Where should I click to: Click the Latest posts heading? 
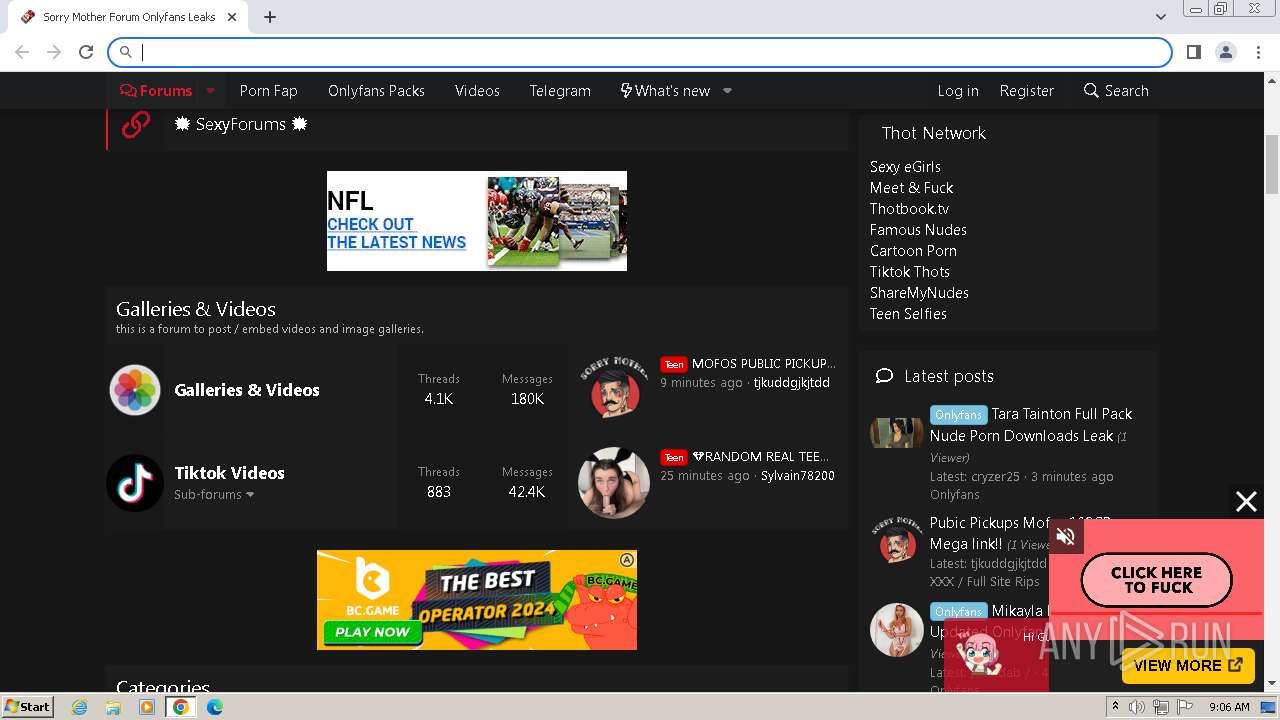click(949, 376)
